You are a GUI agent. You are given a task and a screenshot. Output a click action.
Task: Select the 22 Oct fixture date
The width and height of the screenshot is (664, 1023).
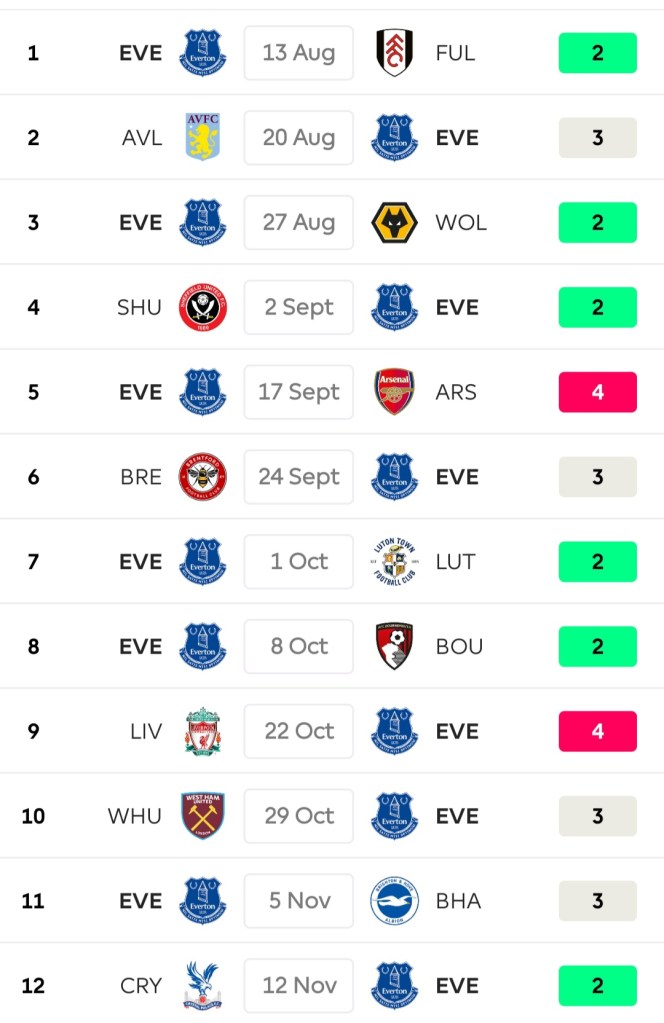pos(298,731)
